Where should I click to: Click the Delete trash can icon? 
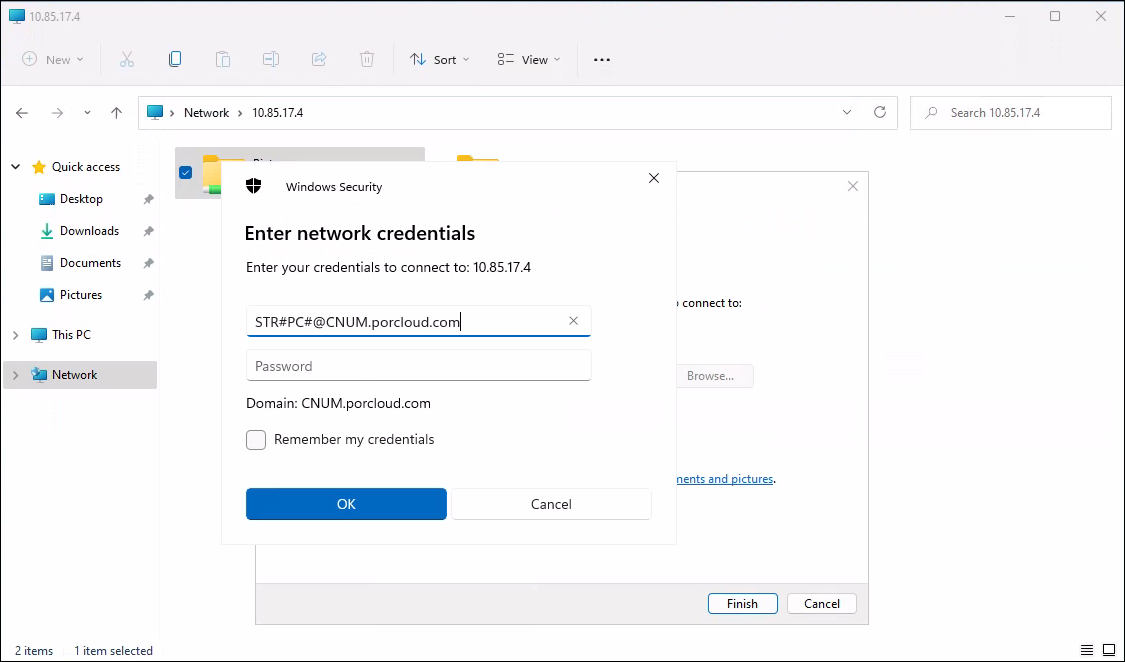pyautogui.click(x=367, y=60)
